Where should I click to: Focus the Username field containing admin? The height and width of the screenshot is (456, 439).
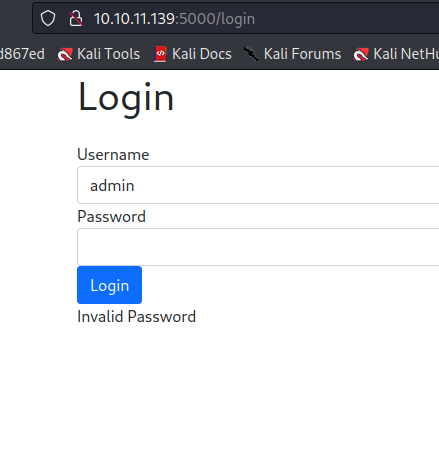click(x=258, y=185)
